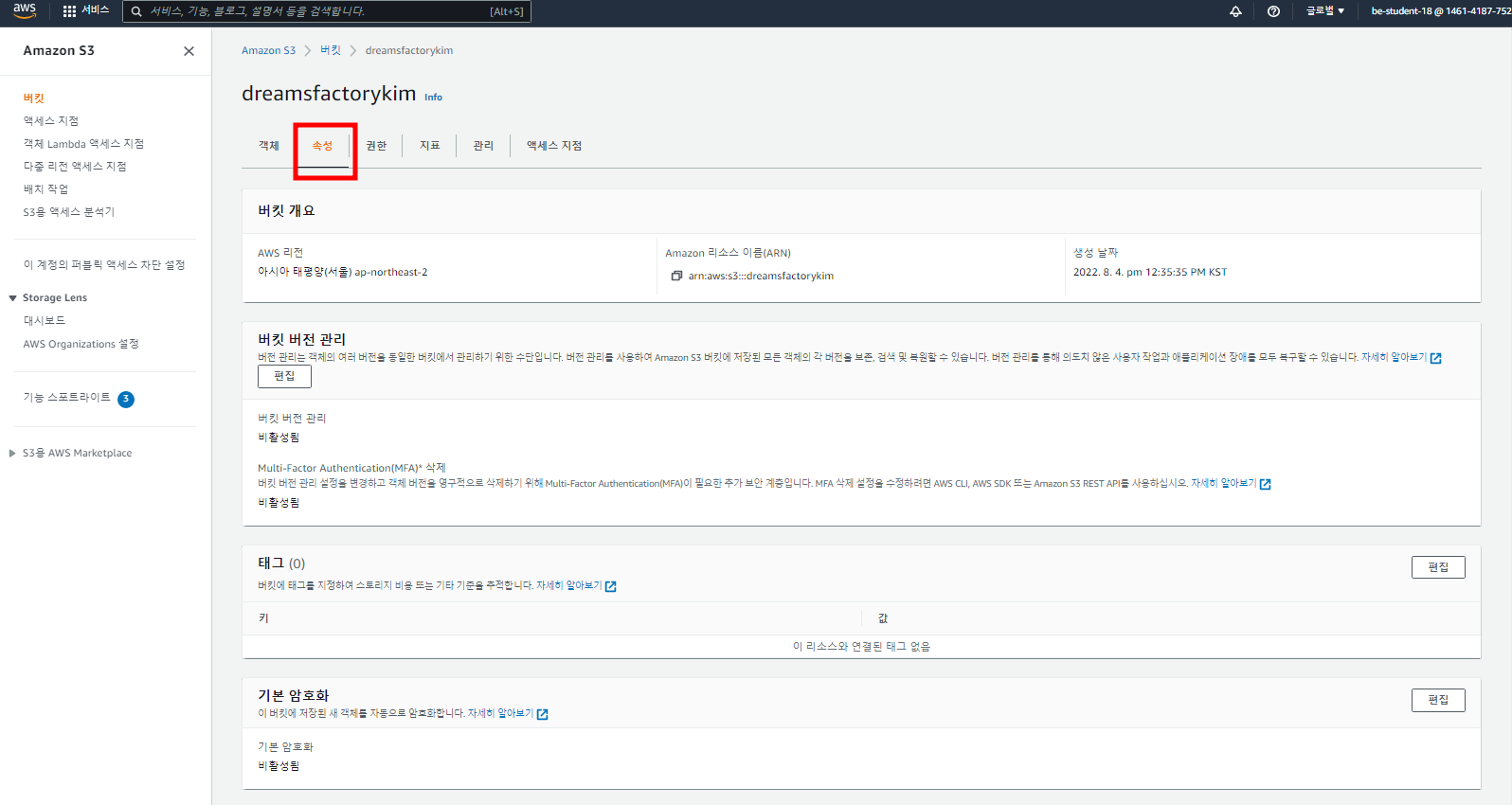Screen dimensions: 1512x805
Task: Open 객체 Lambda 액세스 지점 sidebar link
Action: pyautogui.click(x=83, y=144)
